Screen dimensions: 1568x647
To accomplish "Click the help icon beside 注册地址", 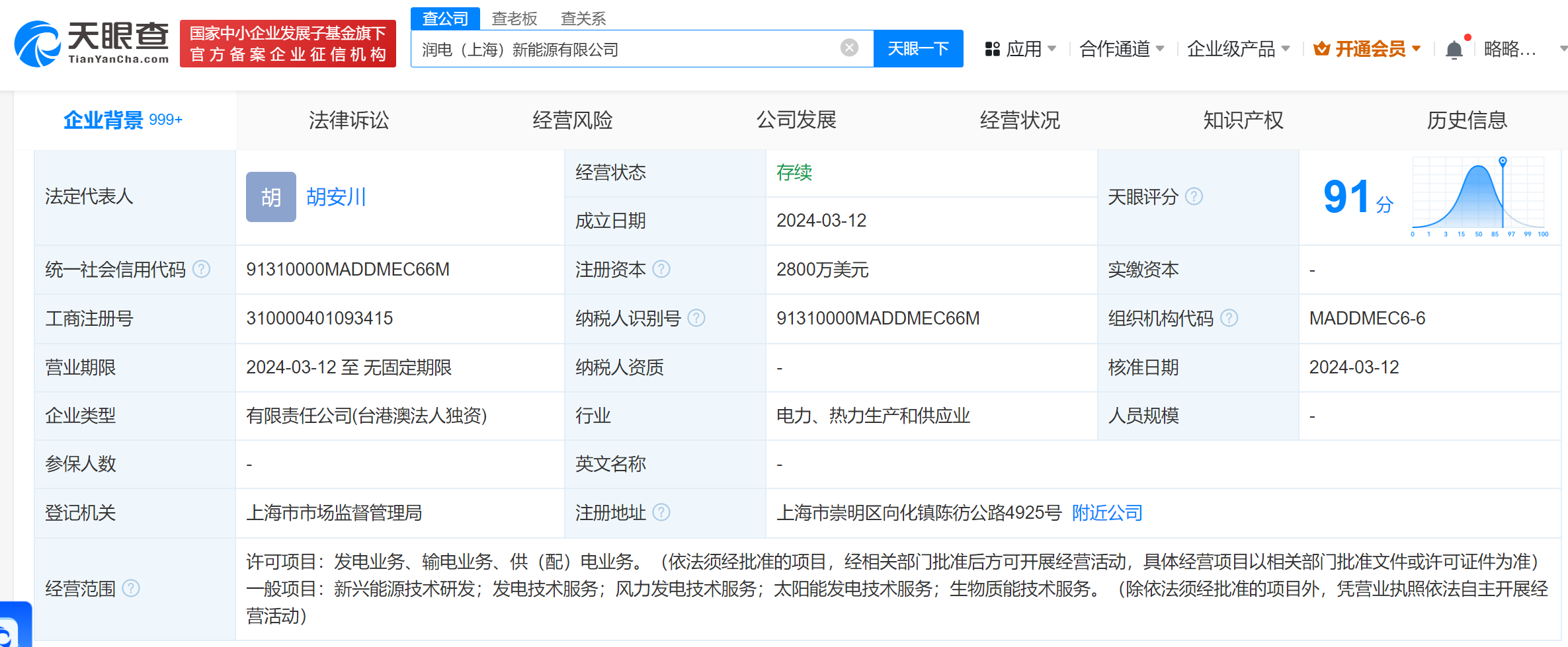I will 661,512.
